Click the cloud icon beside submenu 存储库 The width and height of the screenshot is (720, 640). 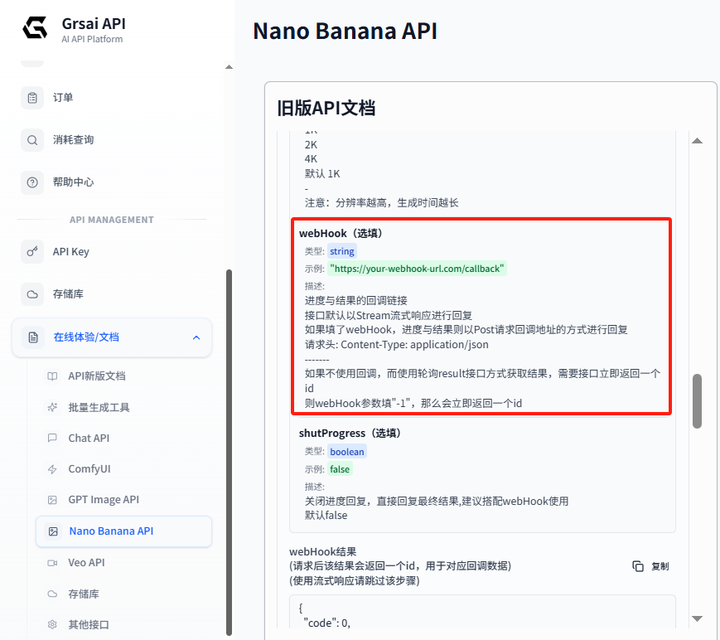click(52, 594)
